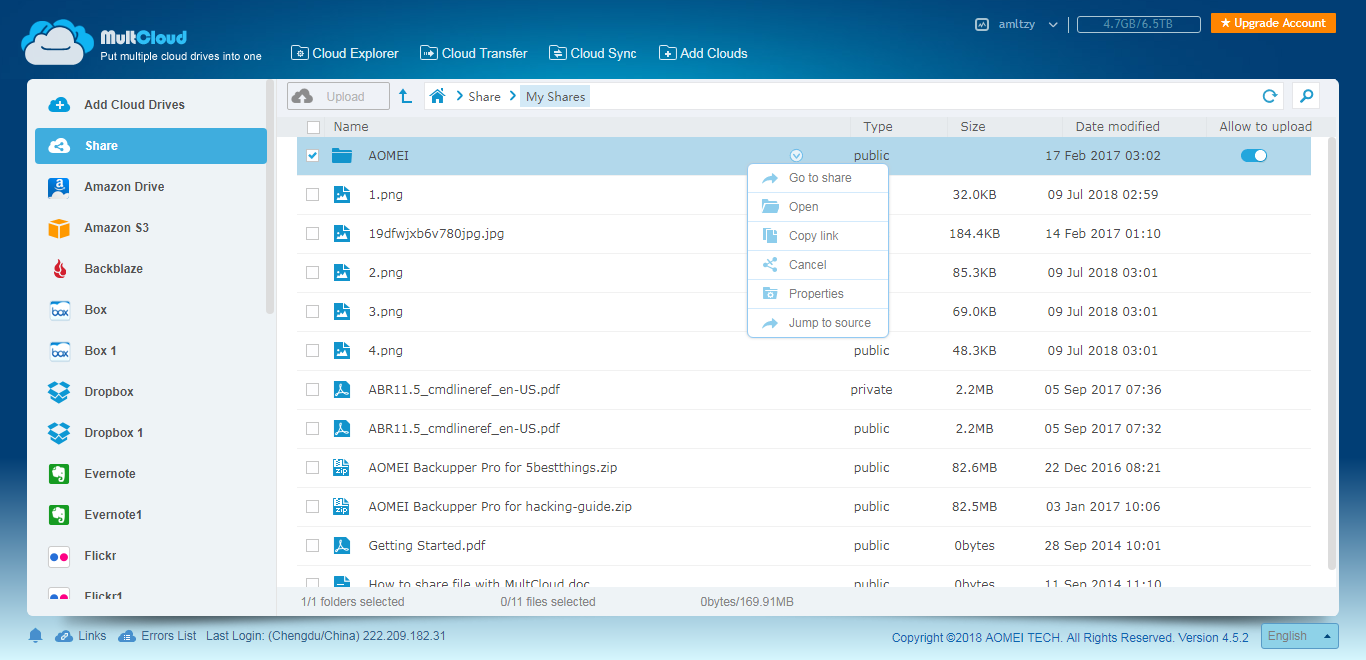Uncheck the AOMEI folder checkbox
This screenshot has height=660, width=1366.
313,156
